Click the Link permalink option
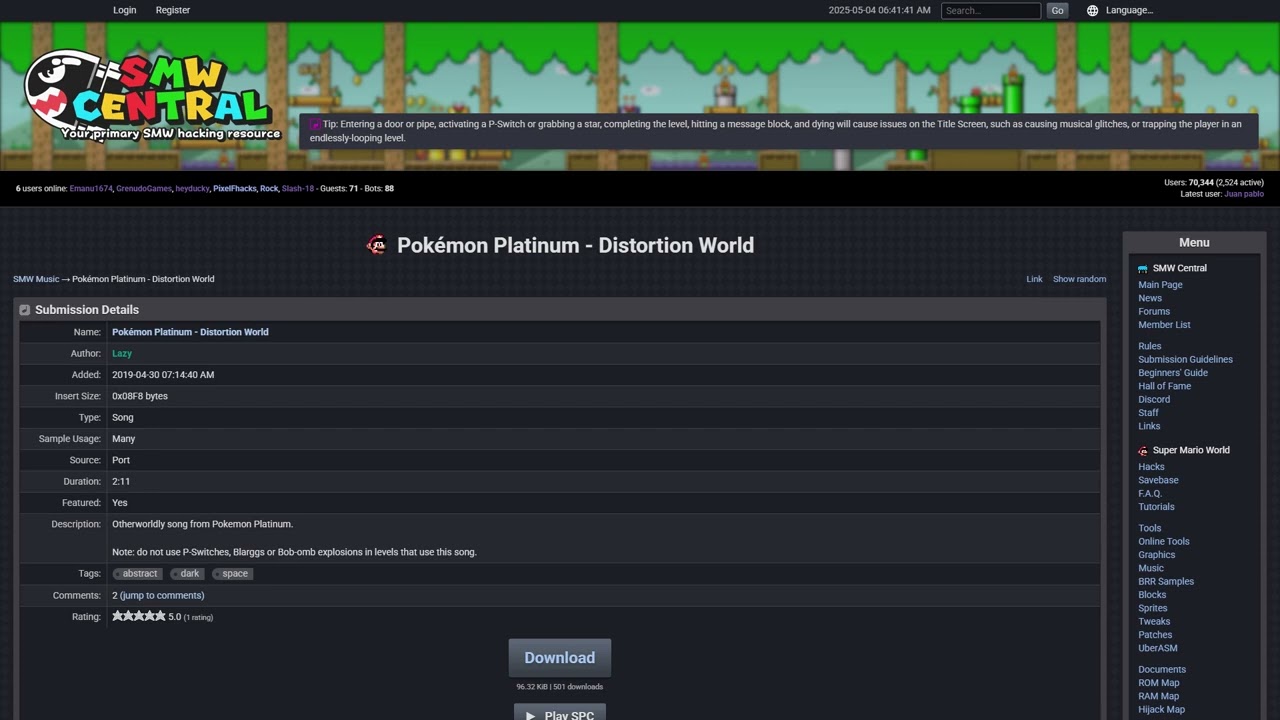The width and height of the screenshot is (1280, 720). pyautogui.click(x=1034, y=279)
